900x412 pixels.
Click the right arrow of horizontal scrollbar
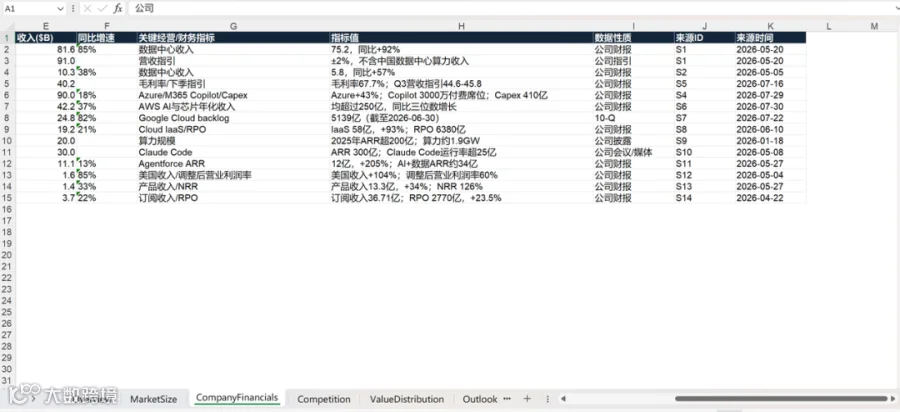(x=893, y=399)
